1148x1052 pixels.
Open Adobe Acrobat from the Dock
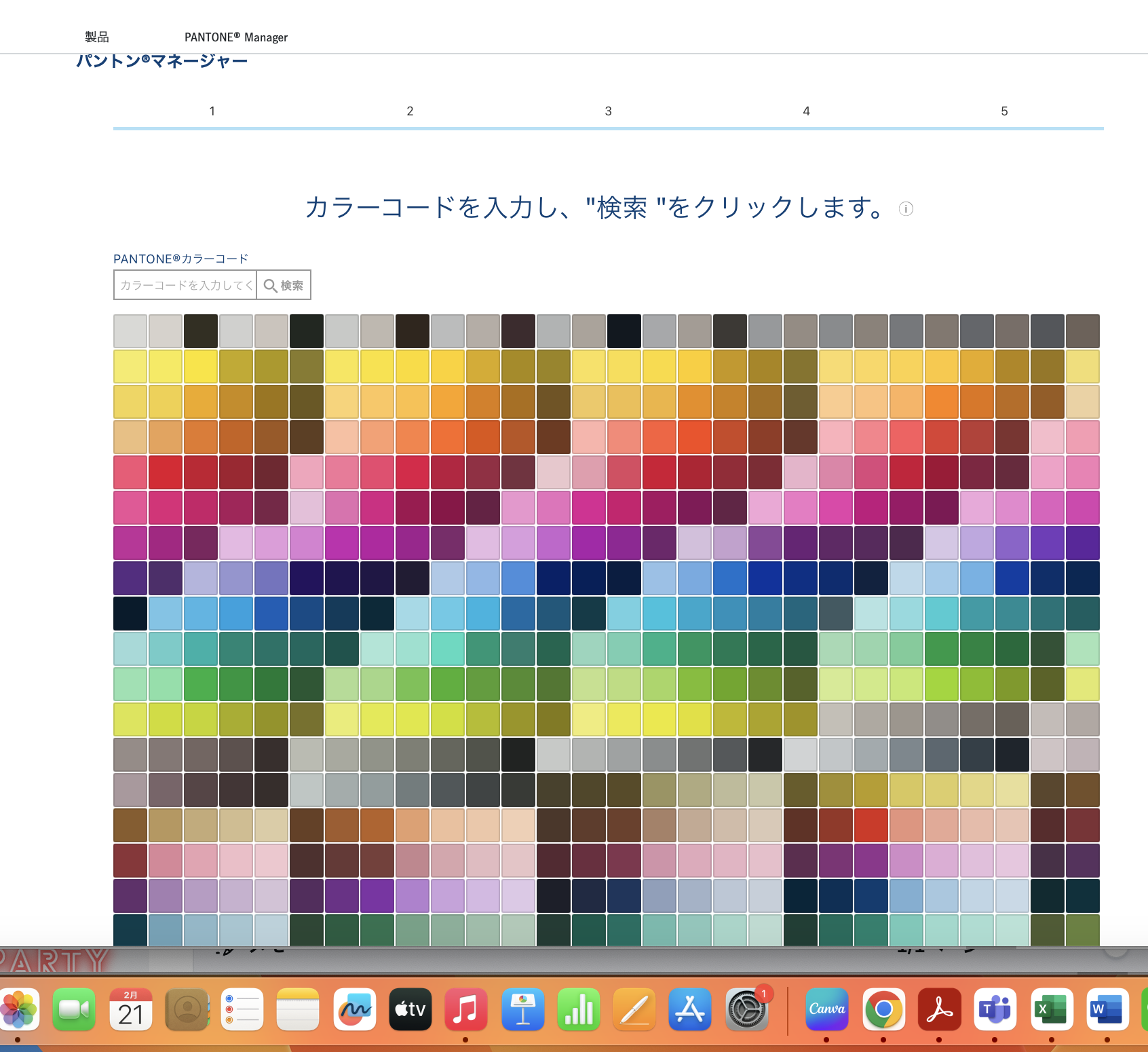[940, 1009]
